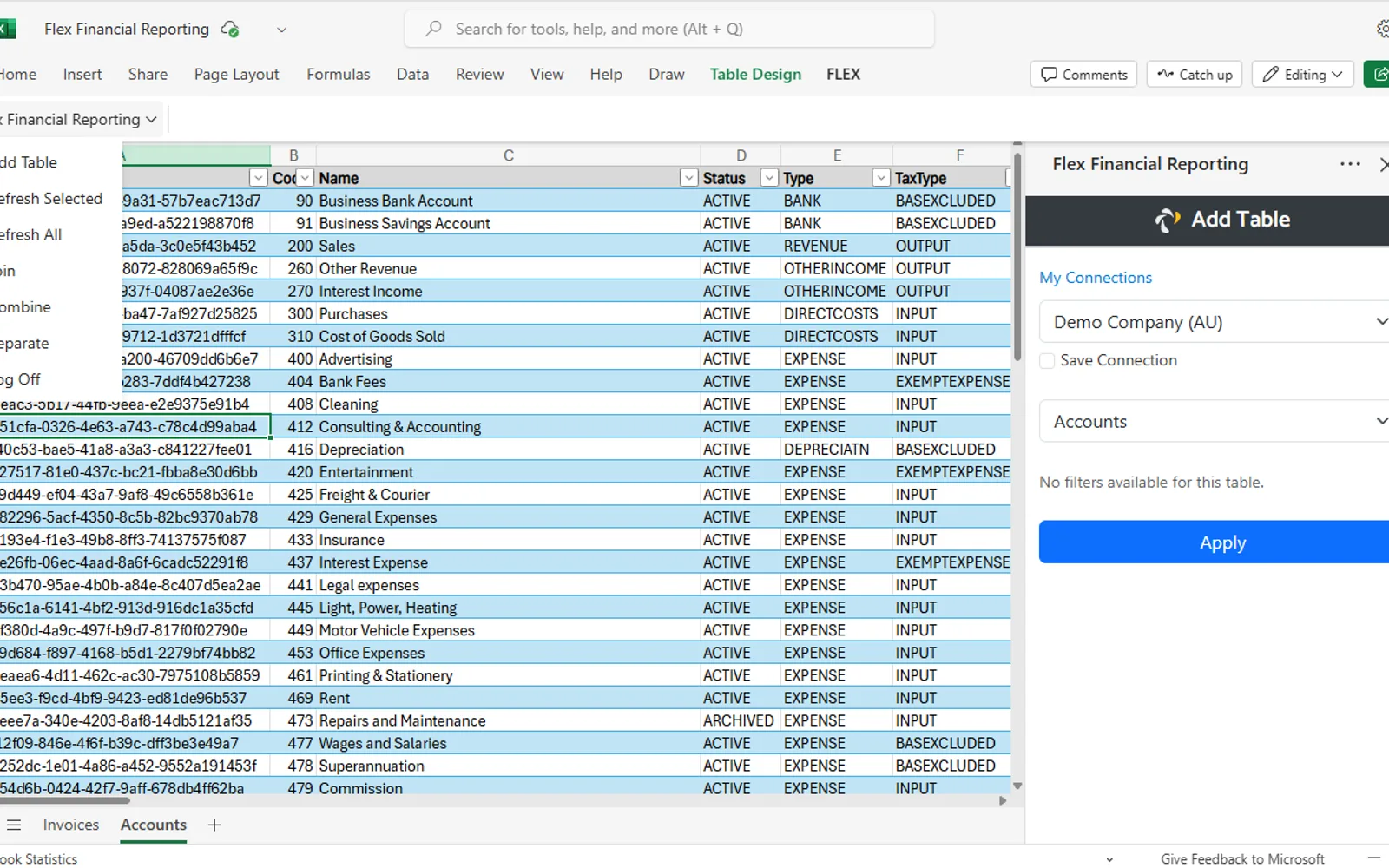Switch to the Draw tab
Image resolution: width=1389 pixels, height=868 pixels.
click(x=666, y=74)
